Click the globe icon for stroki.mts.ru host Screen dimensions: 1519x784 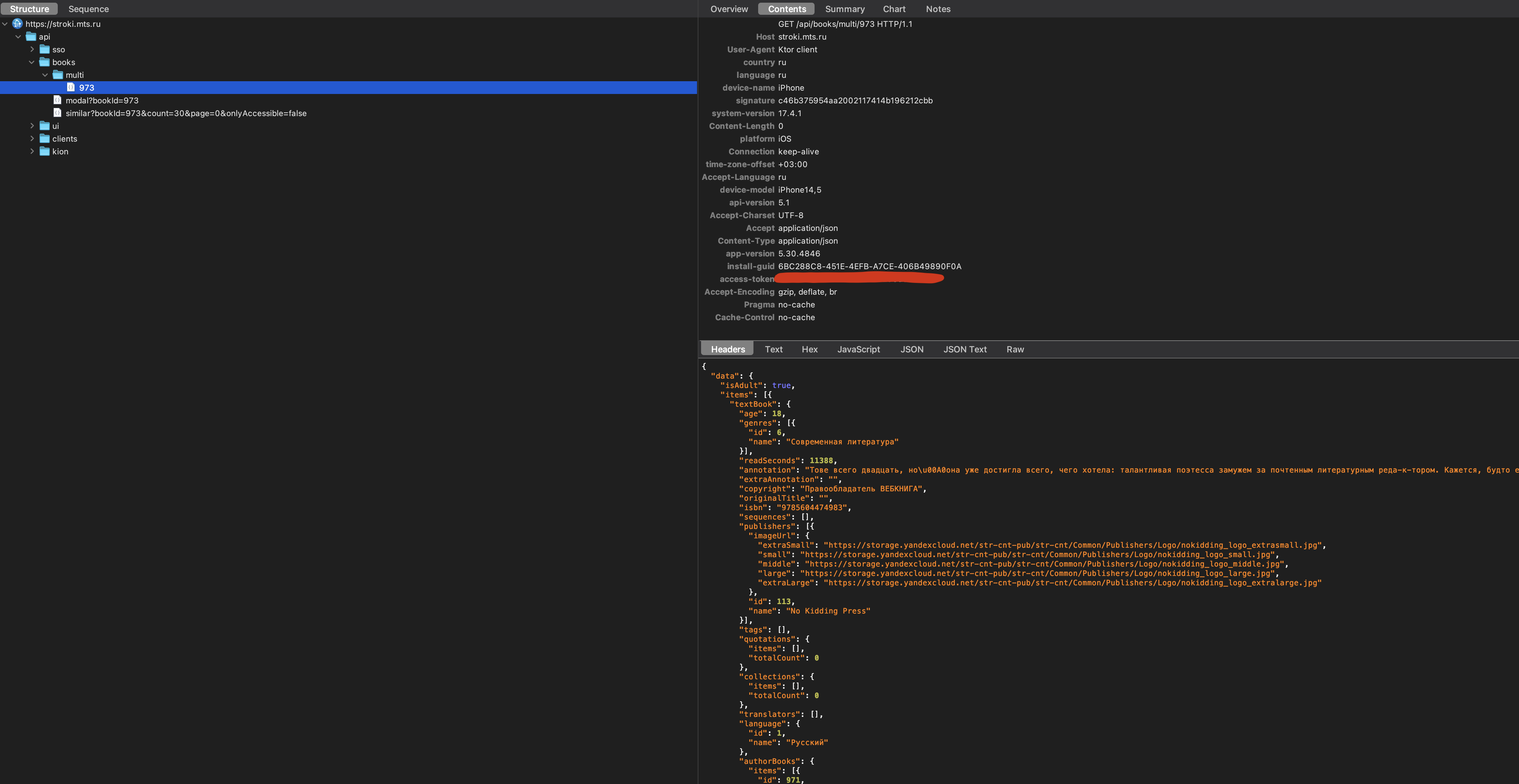tap(17, 23)
